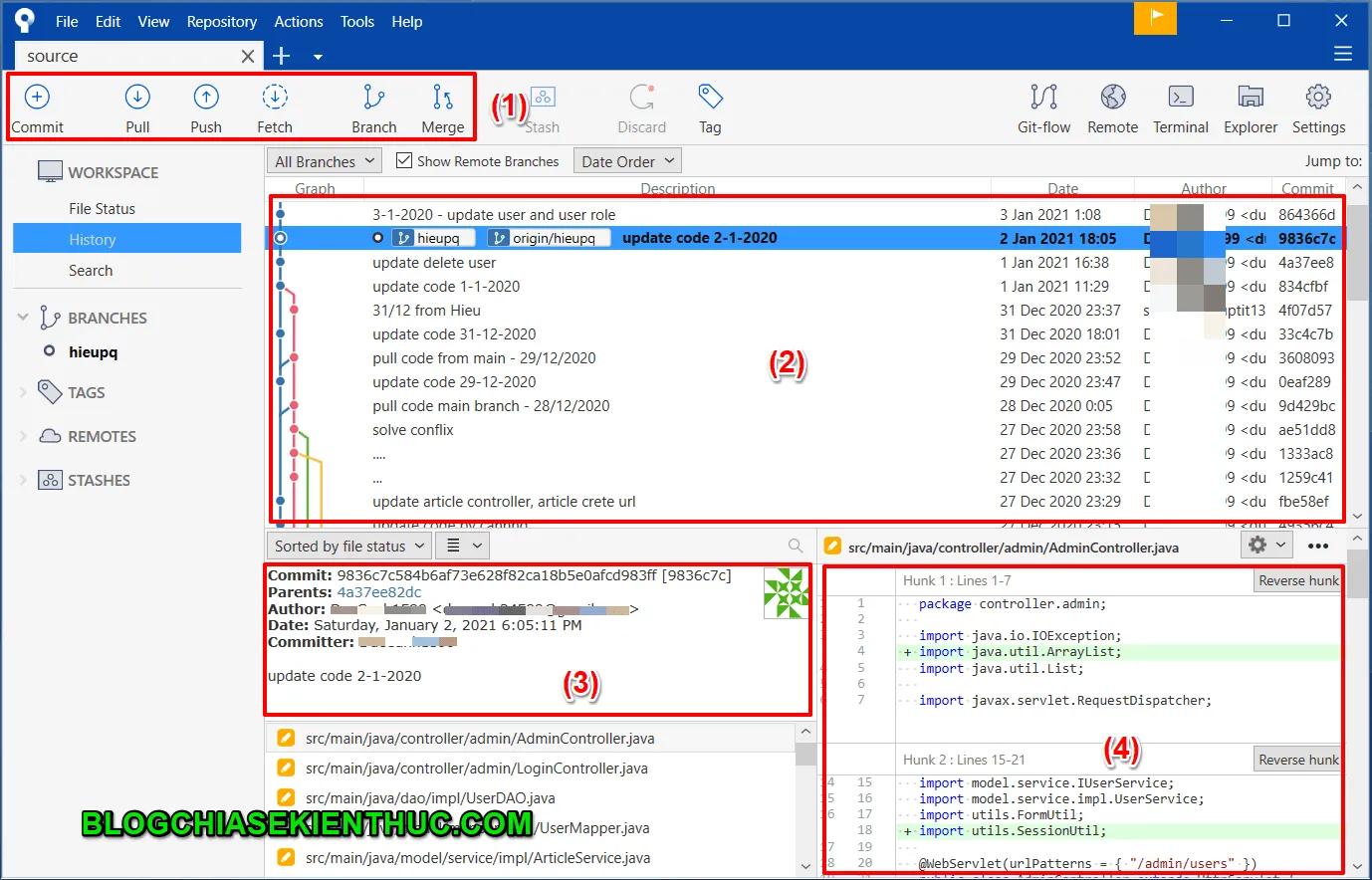Open the Sorted by file status dropdown
This screenshot has width=1372, height=880.
[347, 546]
